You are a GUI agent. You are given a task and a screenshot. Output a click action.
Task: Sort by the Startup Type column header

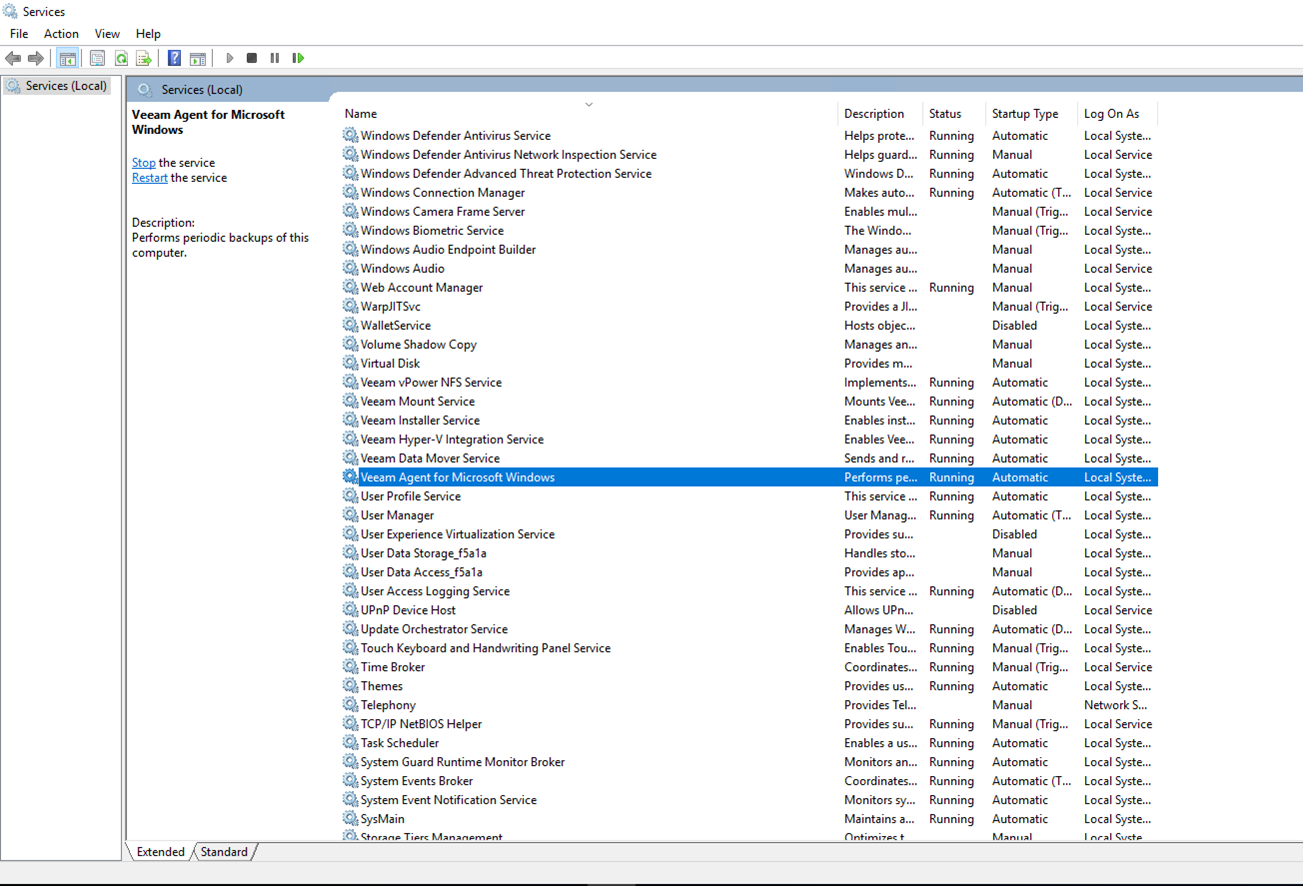[x=1031, y=114]
